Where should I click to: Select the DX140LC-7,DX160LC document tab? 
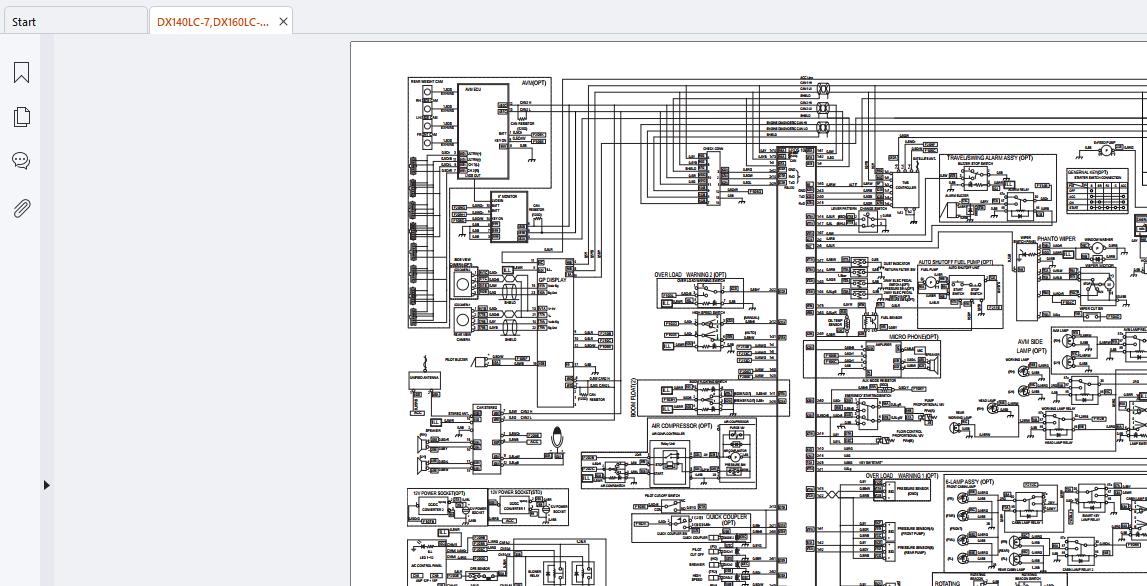(212, 21)
